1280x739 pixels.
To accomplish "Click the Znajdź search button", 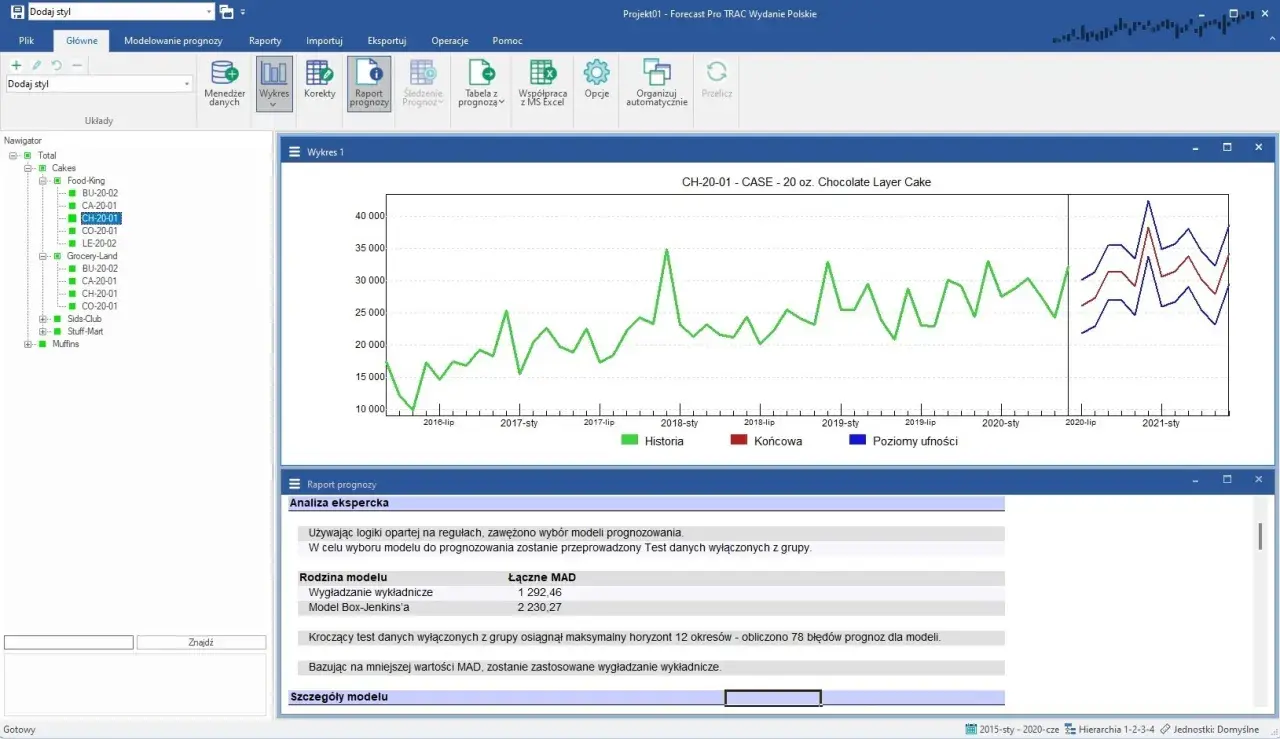I will [x=201, y=642].
